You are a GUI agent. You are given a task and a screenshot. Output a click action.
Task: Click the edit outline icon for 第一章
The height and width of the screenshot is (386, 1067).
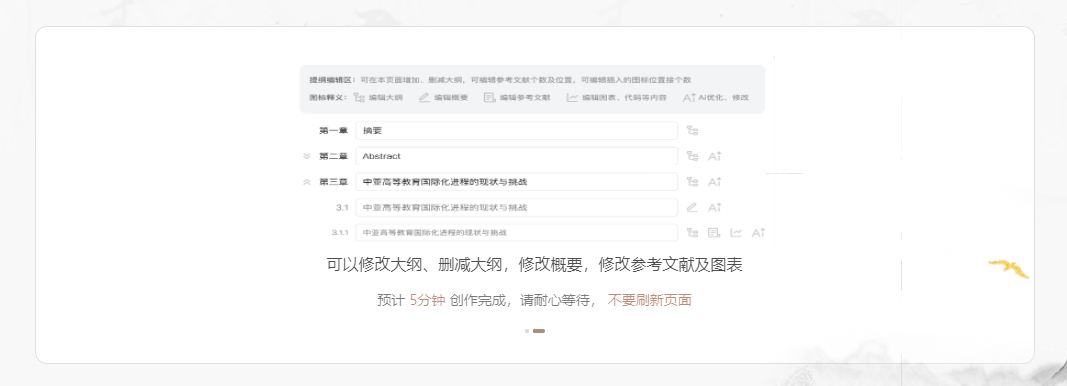692,131
